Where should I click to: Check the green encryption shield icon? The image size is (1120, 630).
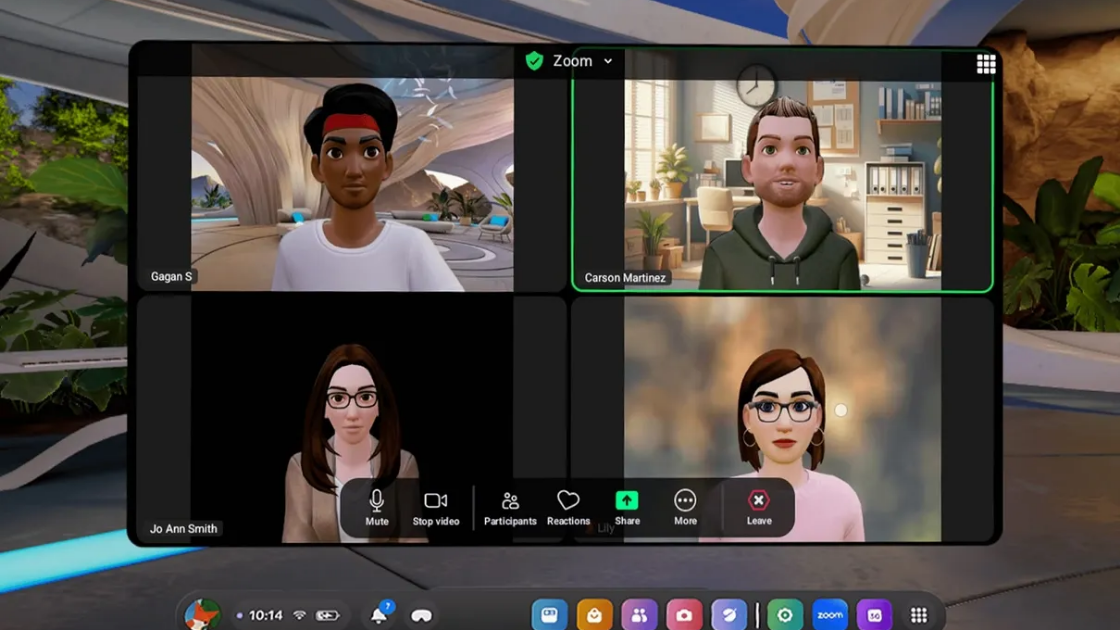pyautogui.click(x=534, y=61)
